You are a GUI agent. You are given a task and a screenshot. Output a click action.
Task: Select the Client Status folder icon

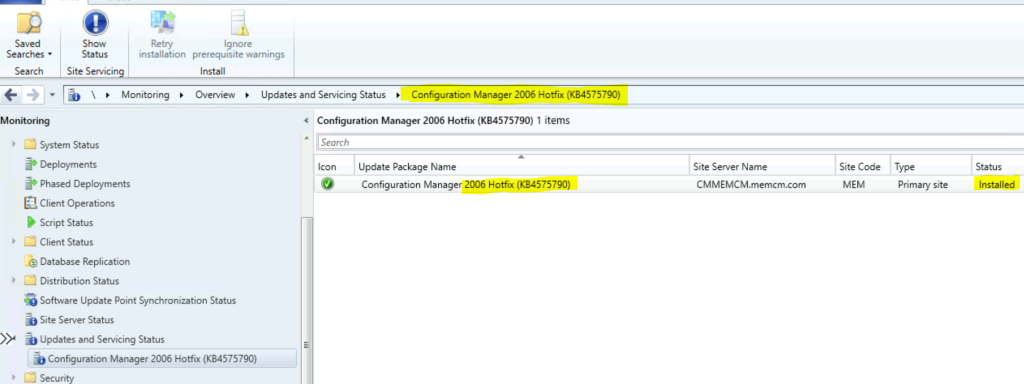[x=30, y=242]
